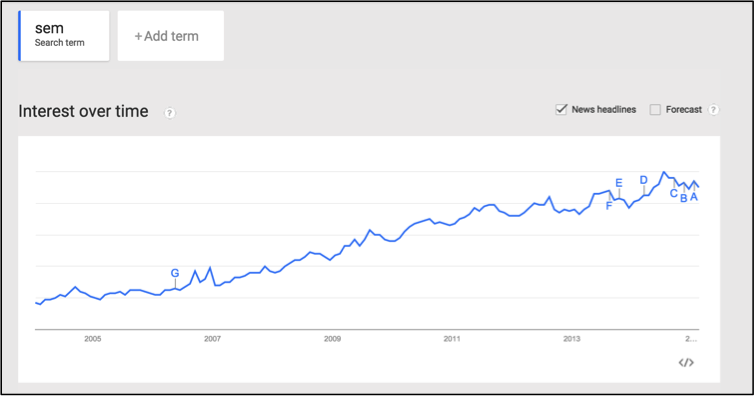This screenshot has width=754, height=396.
Task: Select the sem search term card
Action: pyautogui.click(x=64, y=36)
